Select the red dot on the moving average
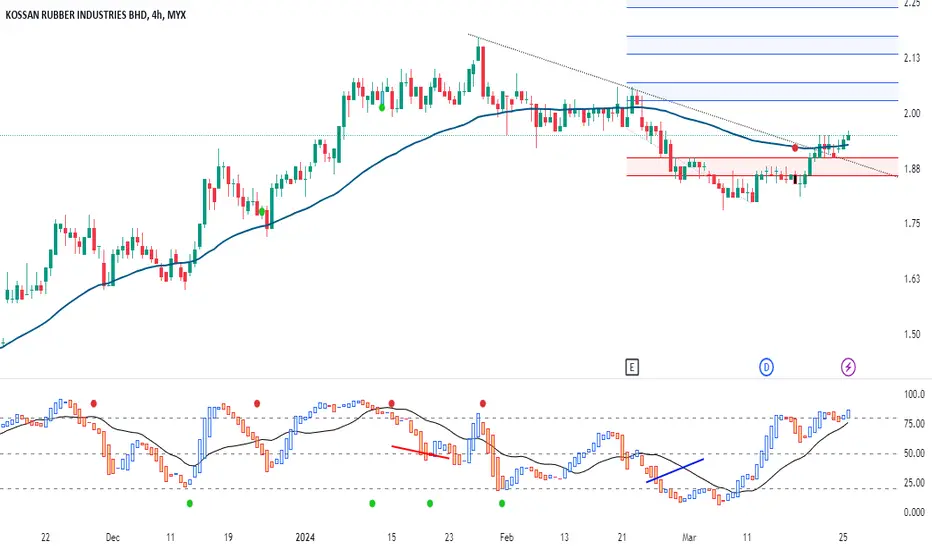This screenshot has width=932, height=550. (x=795, y=147)
